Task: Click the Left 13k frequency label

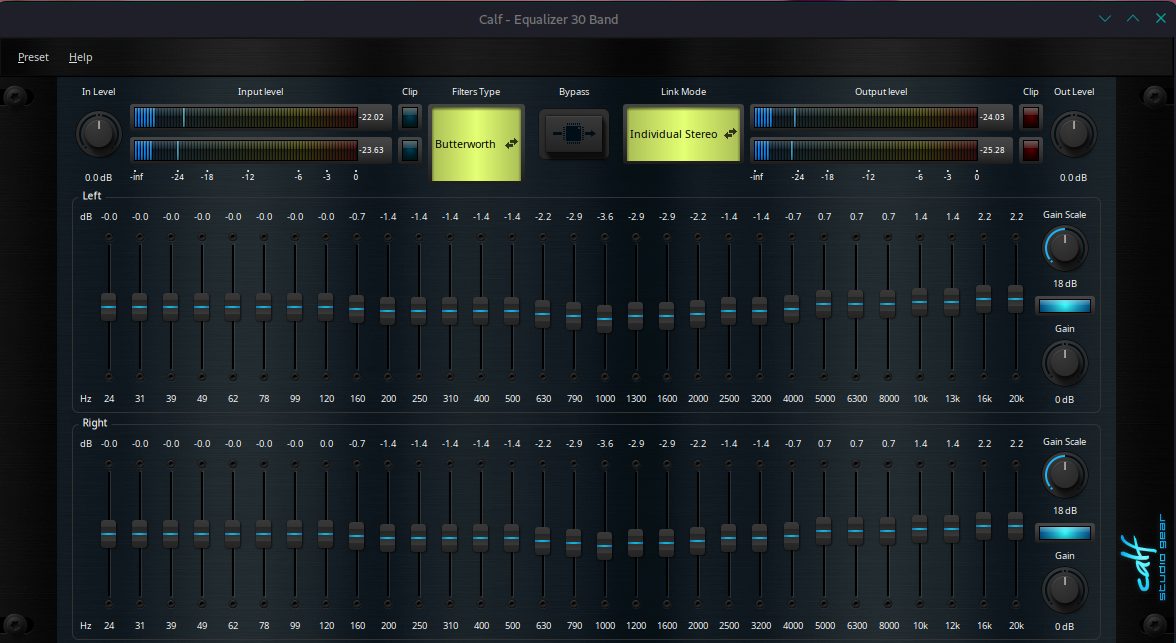Action: 952,399
